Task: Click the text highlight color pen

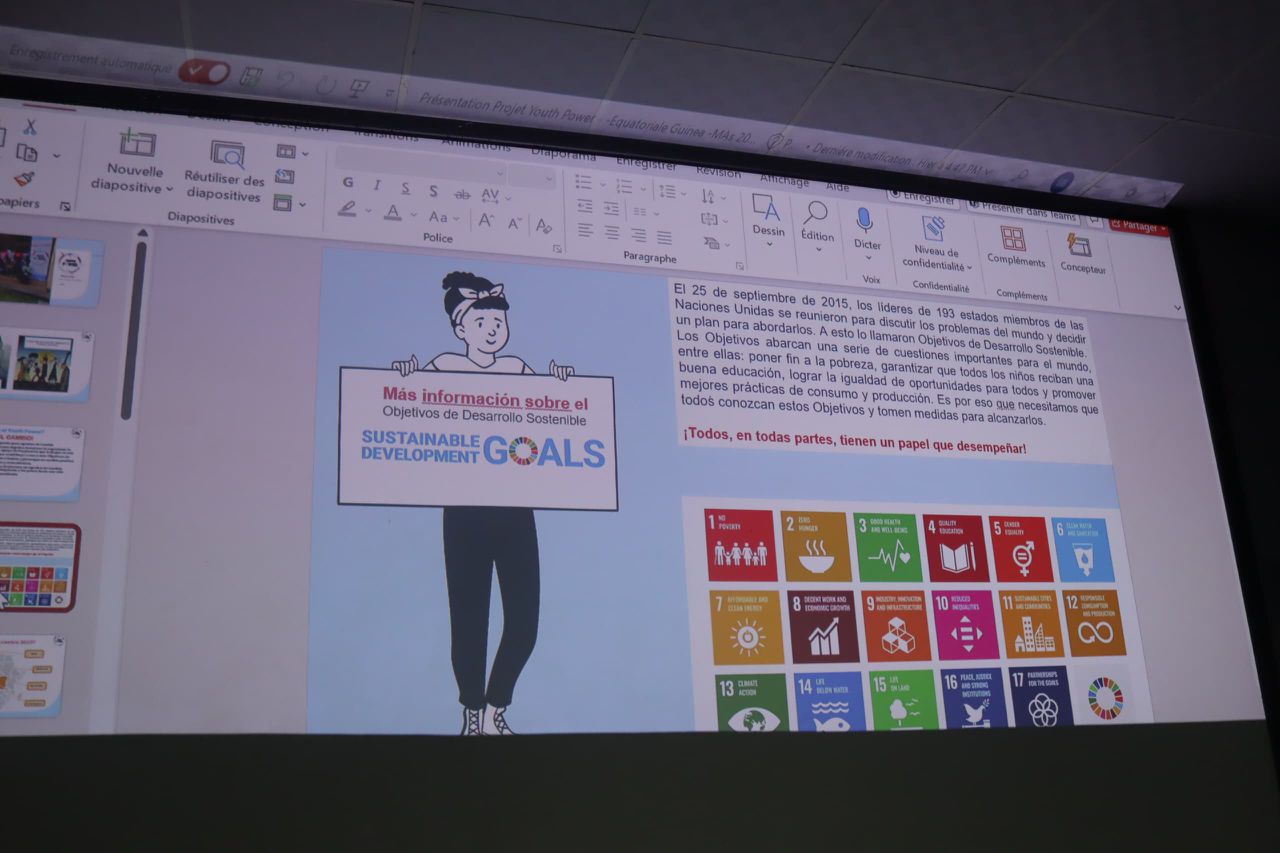Action: point(347,209)
